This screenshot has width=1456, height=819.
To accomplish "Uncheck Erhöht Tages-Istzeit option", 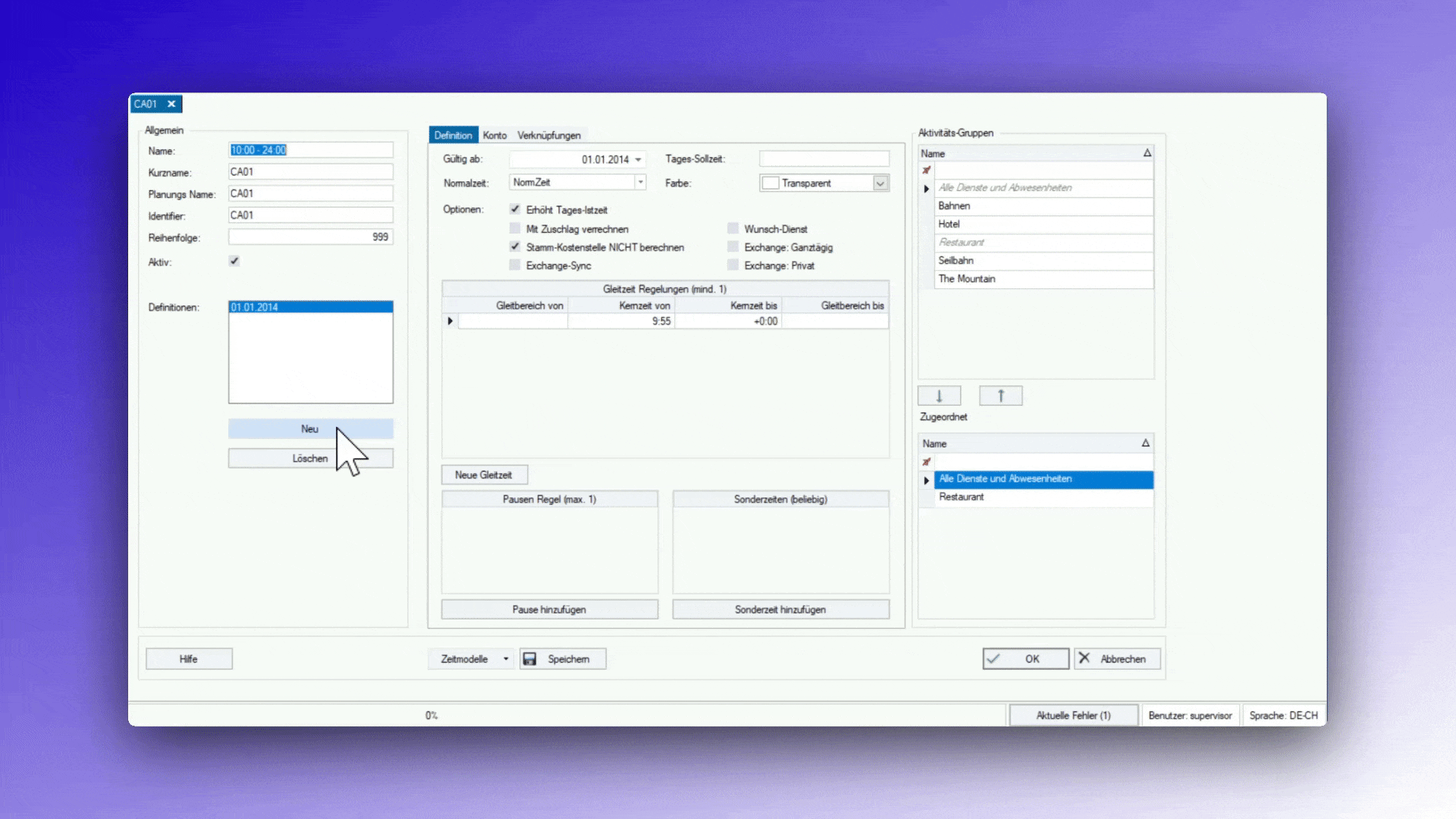I will pos(515,209).
